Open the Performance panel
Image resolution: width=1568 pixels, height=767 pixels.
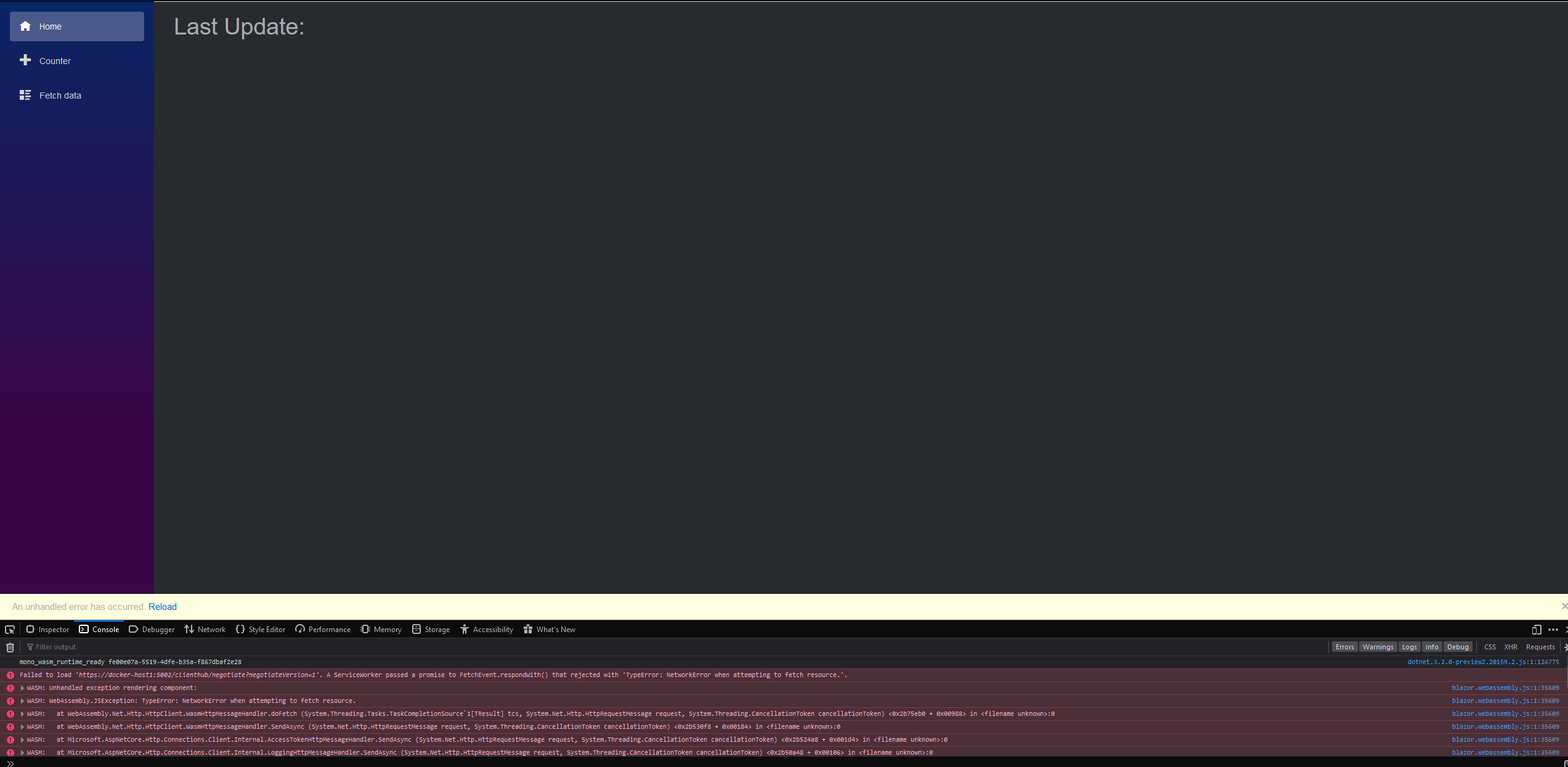[x=322, y=629]
